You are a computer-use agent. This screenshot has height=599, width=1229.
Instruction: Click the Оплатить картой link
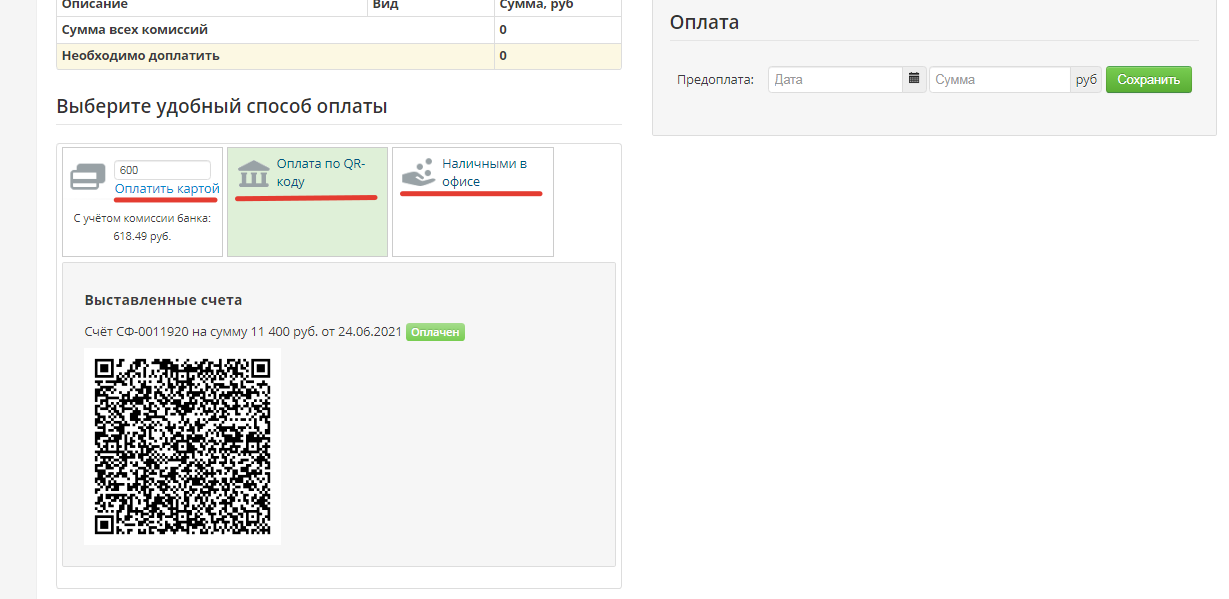167,189
